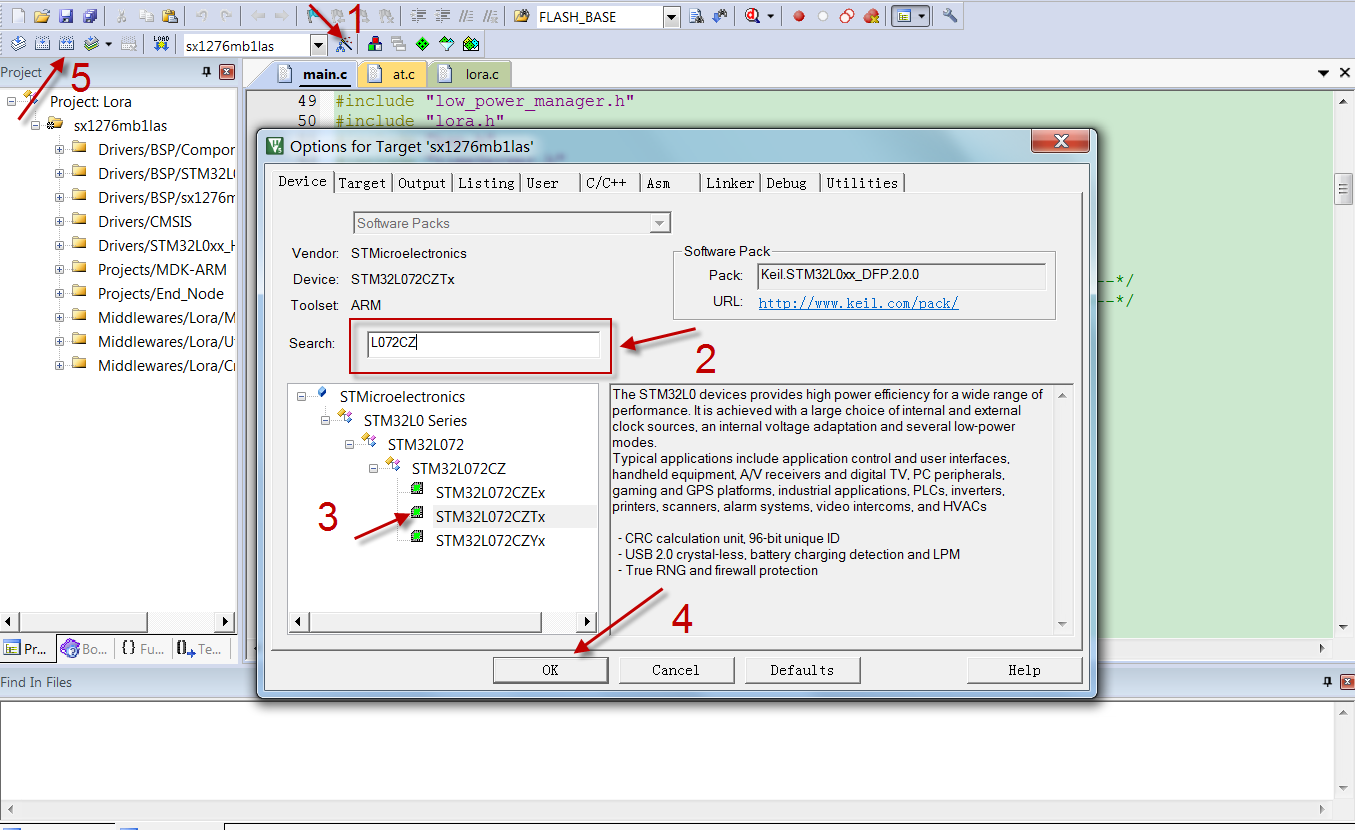Click the Indent lines toolbar icon

coord(417,17)
